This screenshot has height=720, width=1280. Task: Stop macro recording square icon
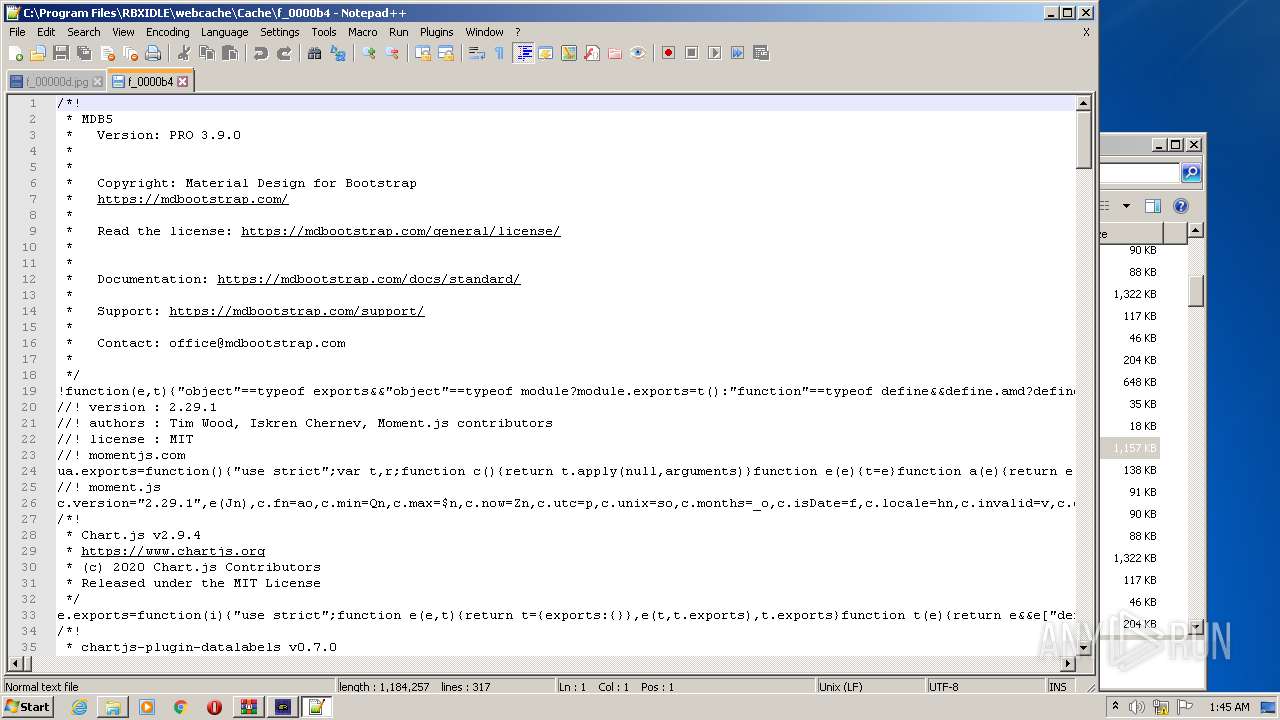[x=691, y=53]
